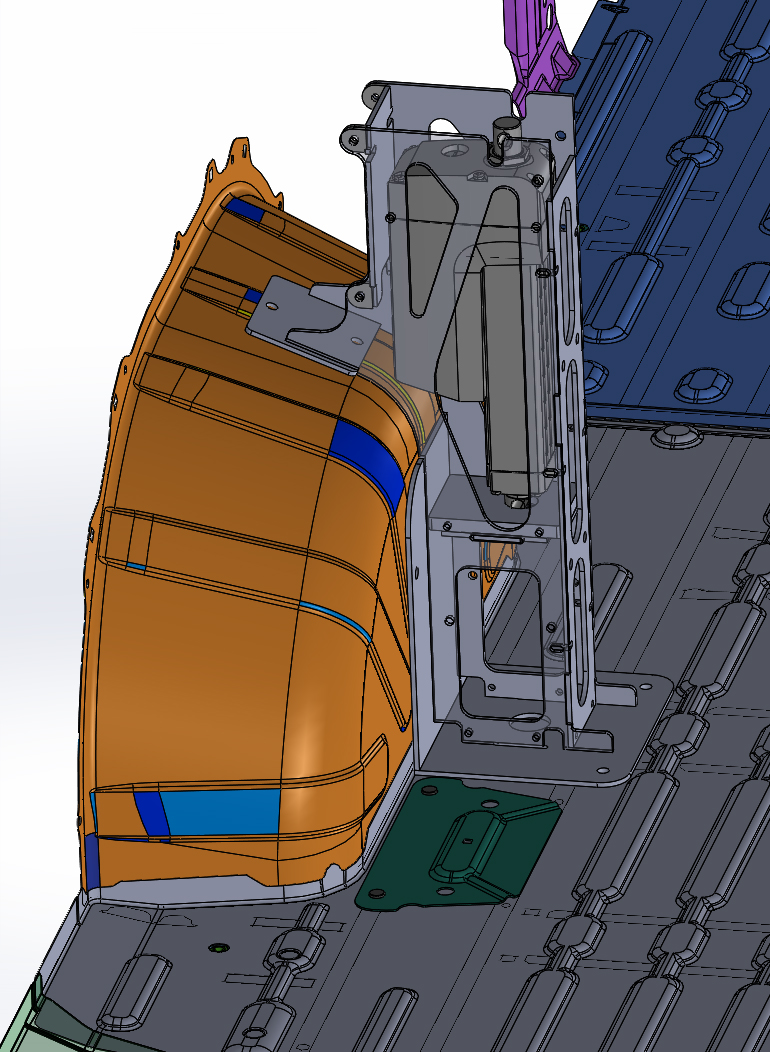Screen dimensions: 770x1052
Task: Click the dark blue patch at orange panel top
Action: click(x=245, y=209)
